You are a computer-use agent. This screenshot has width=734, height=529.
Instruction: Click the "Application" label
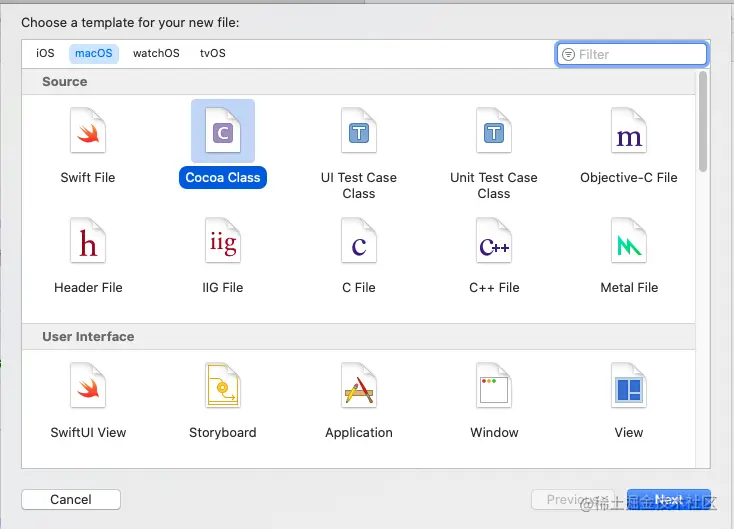point(359,433)
